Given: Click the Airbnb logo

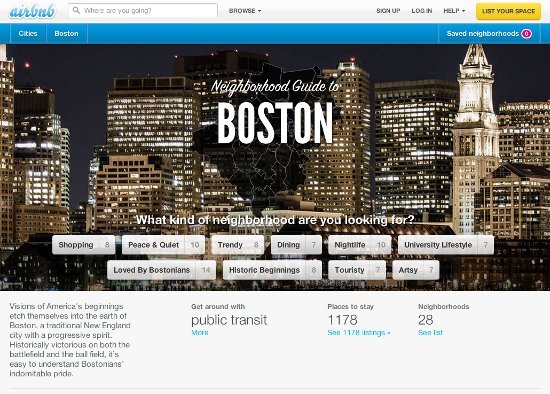Looking at the screenshot, I should point(33,11).
